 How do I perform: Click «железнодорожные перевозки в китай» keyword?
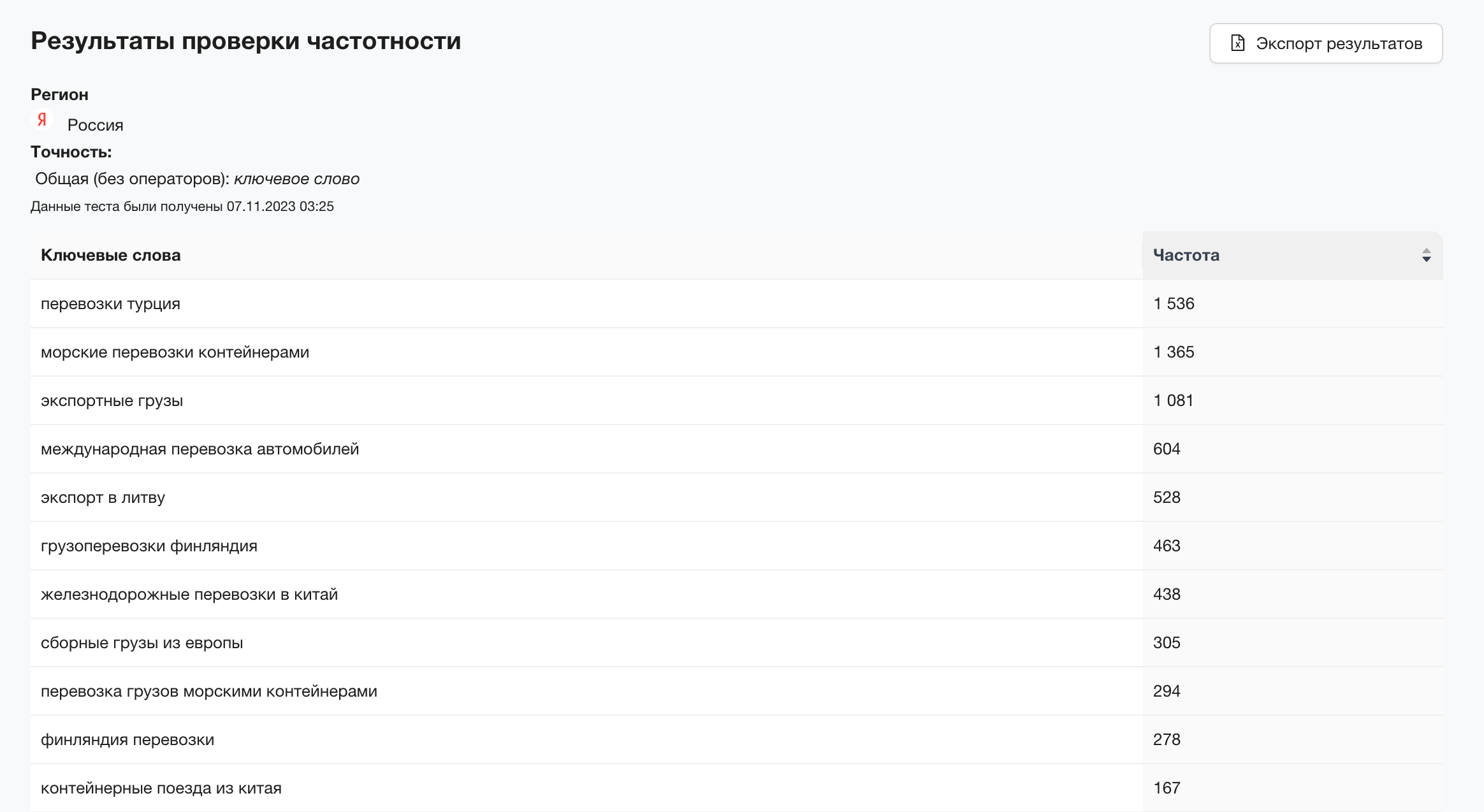(189, 595)
